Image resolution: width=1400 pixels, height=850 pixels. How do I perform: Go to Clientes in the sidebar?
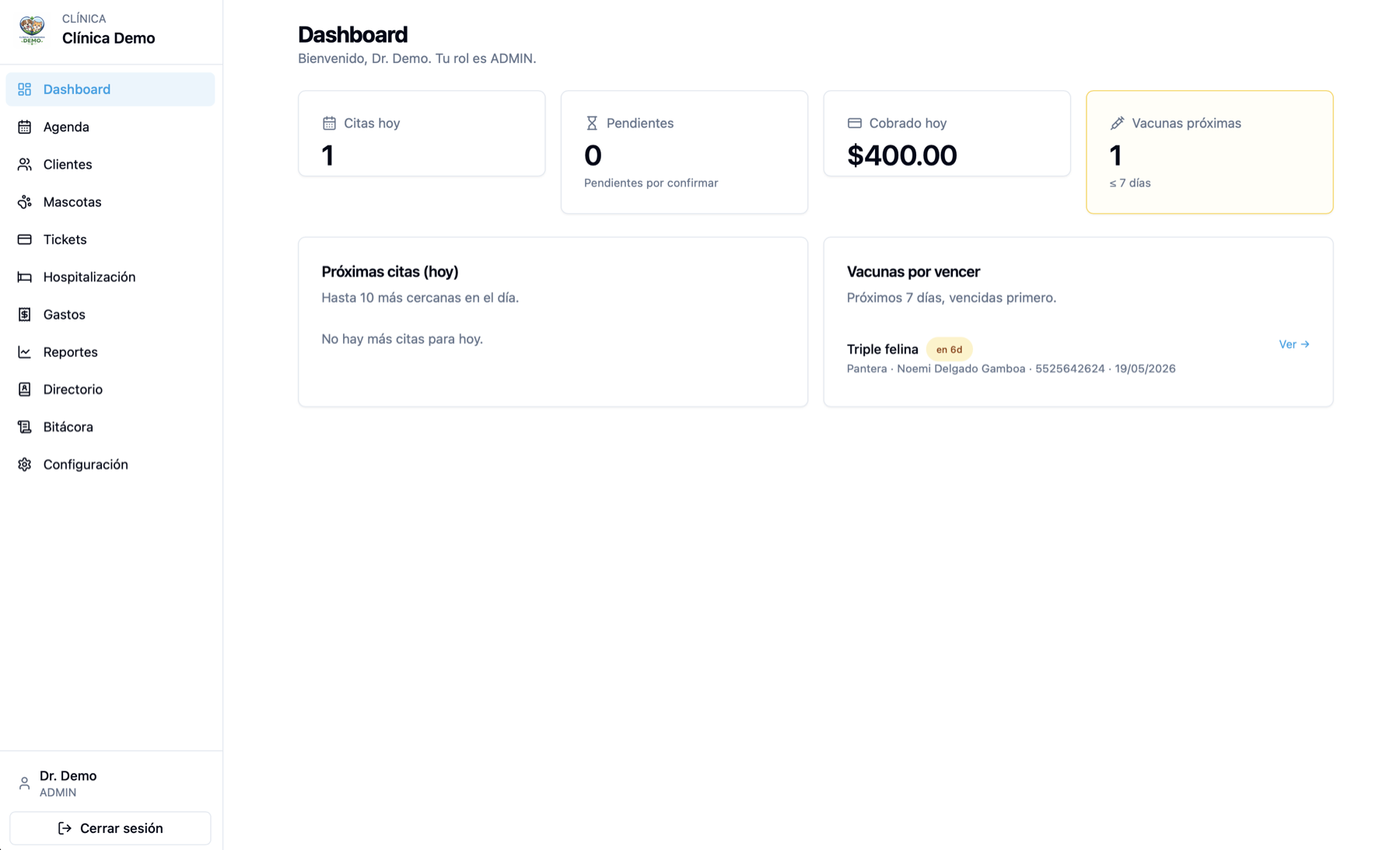click(x=110, y=164)
